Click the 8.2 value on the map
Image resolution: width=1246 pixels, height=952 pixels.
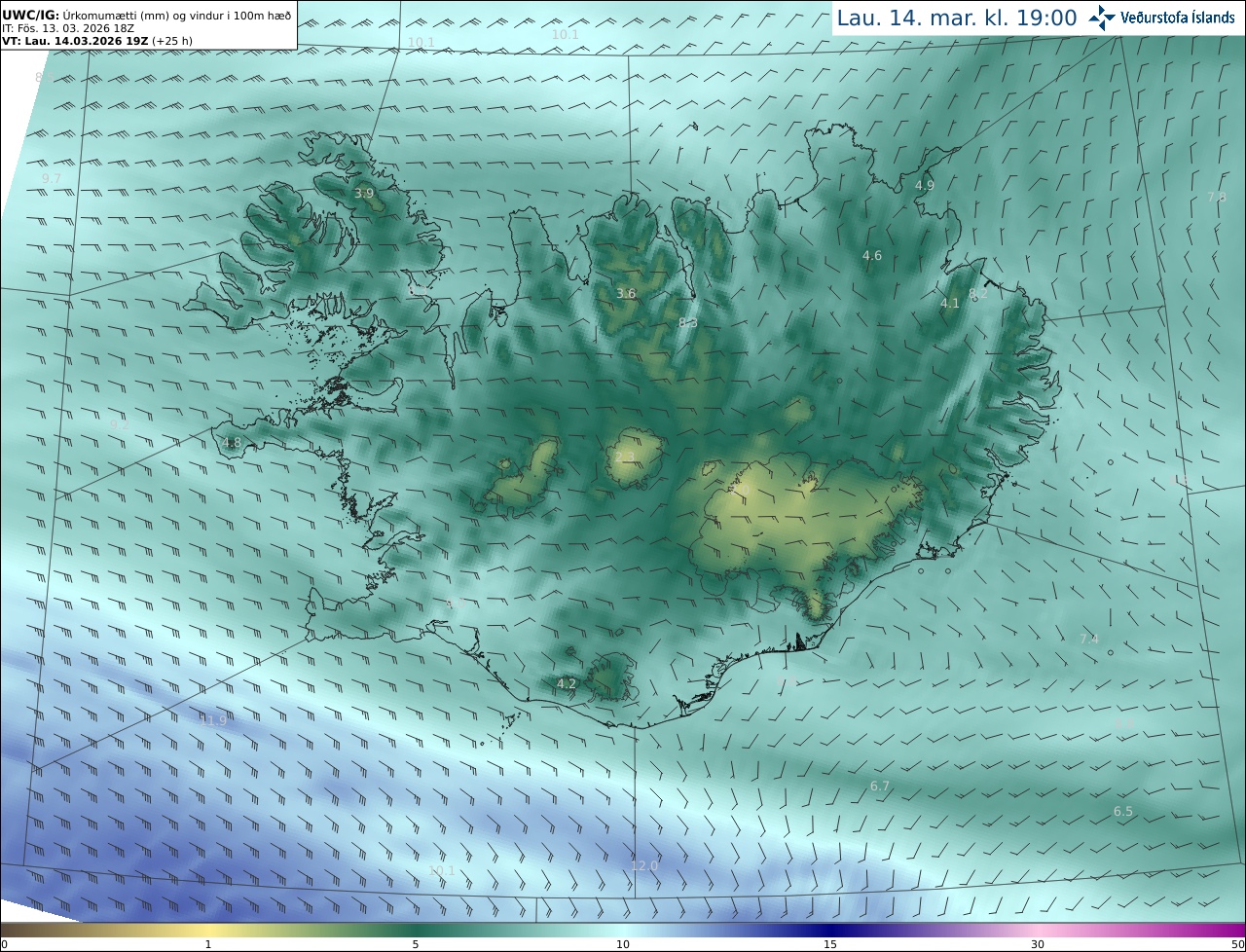978,293
